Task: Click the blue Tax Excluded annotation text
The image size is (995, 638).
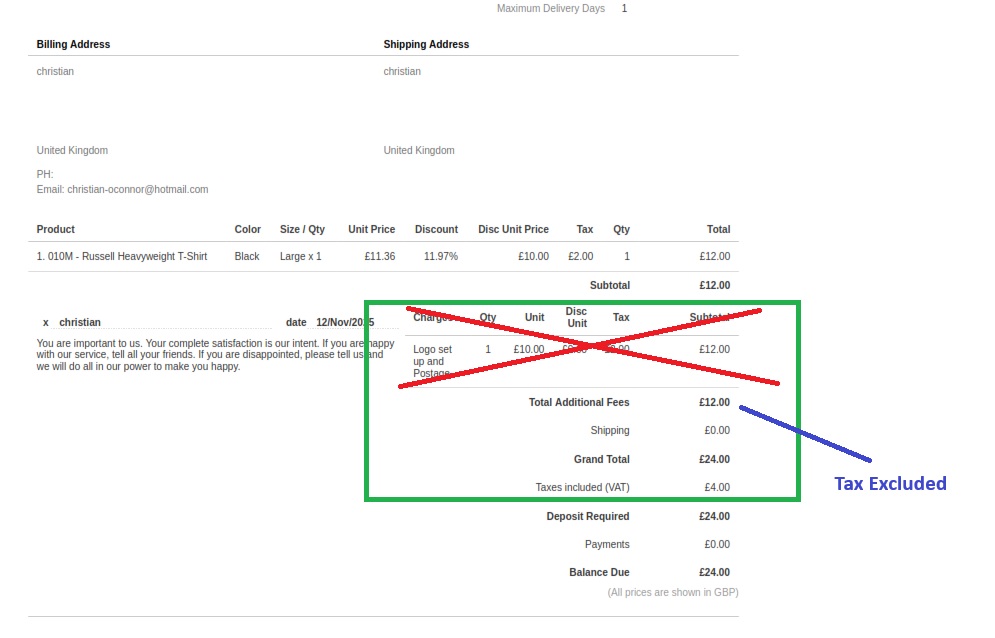Action: click(x=889, y=484)
